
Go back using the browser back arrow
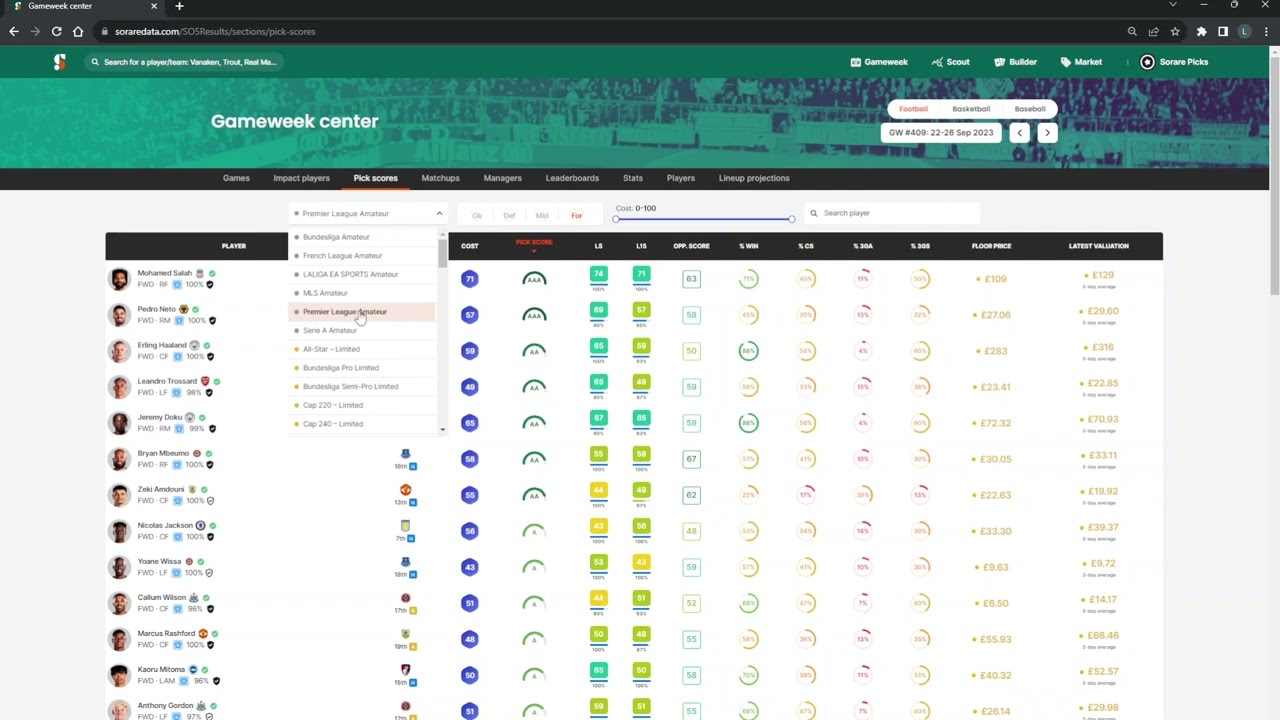[x=13, y=31]
